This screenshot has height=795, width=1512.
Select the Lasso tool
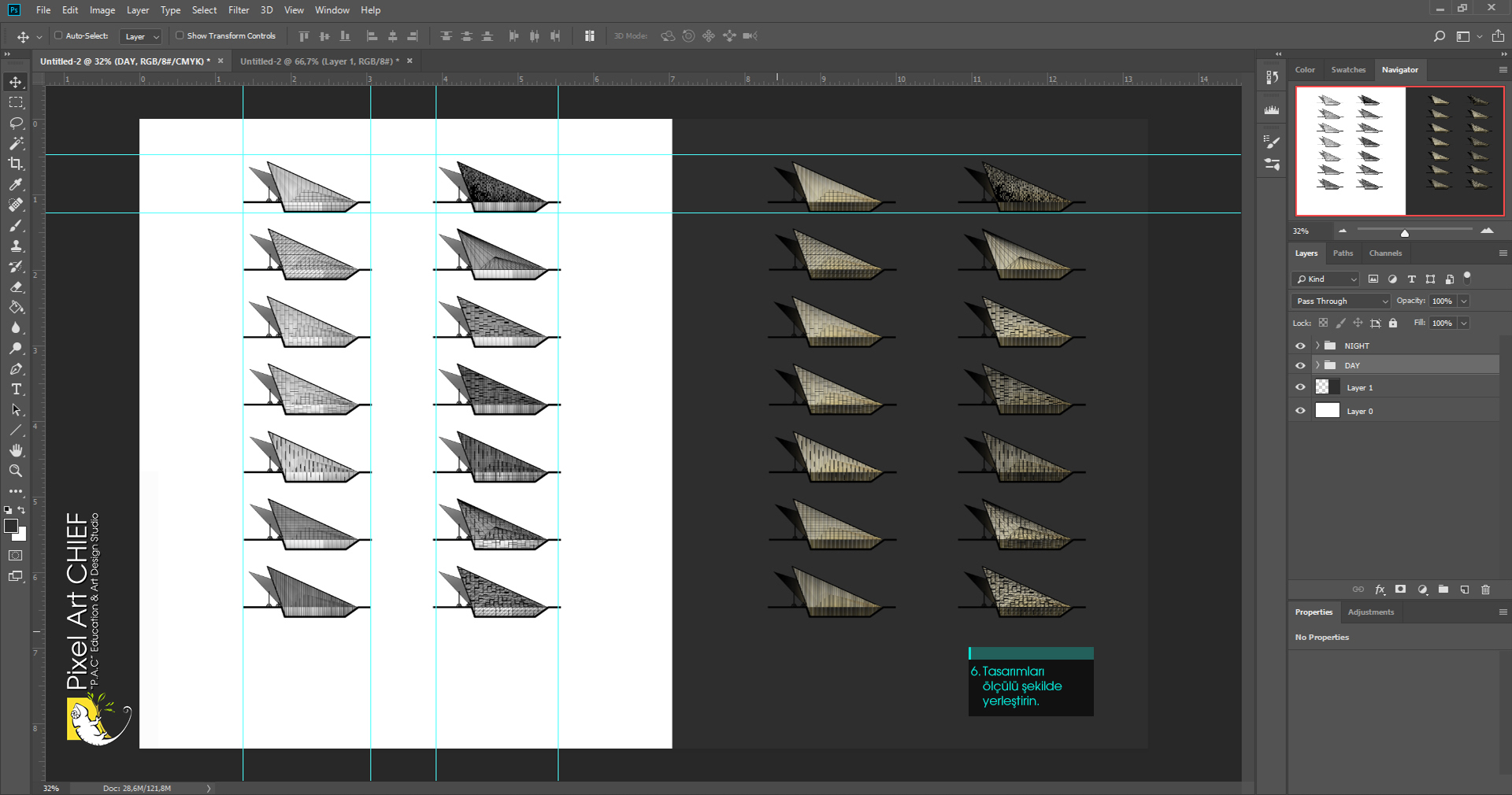16,123
